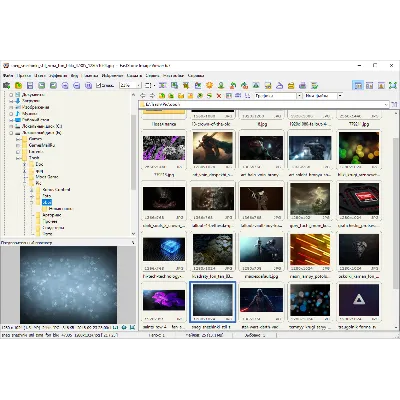Click the Rotate Left toolbar icon
400x400 pixels.
(233, 86)
